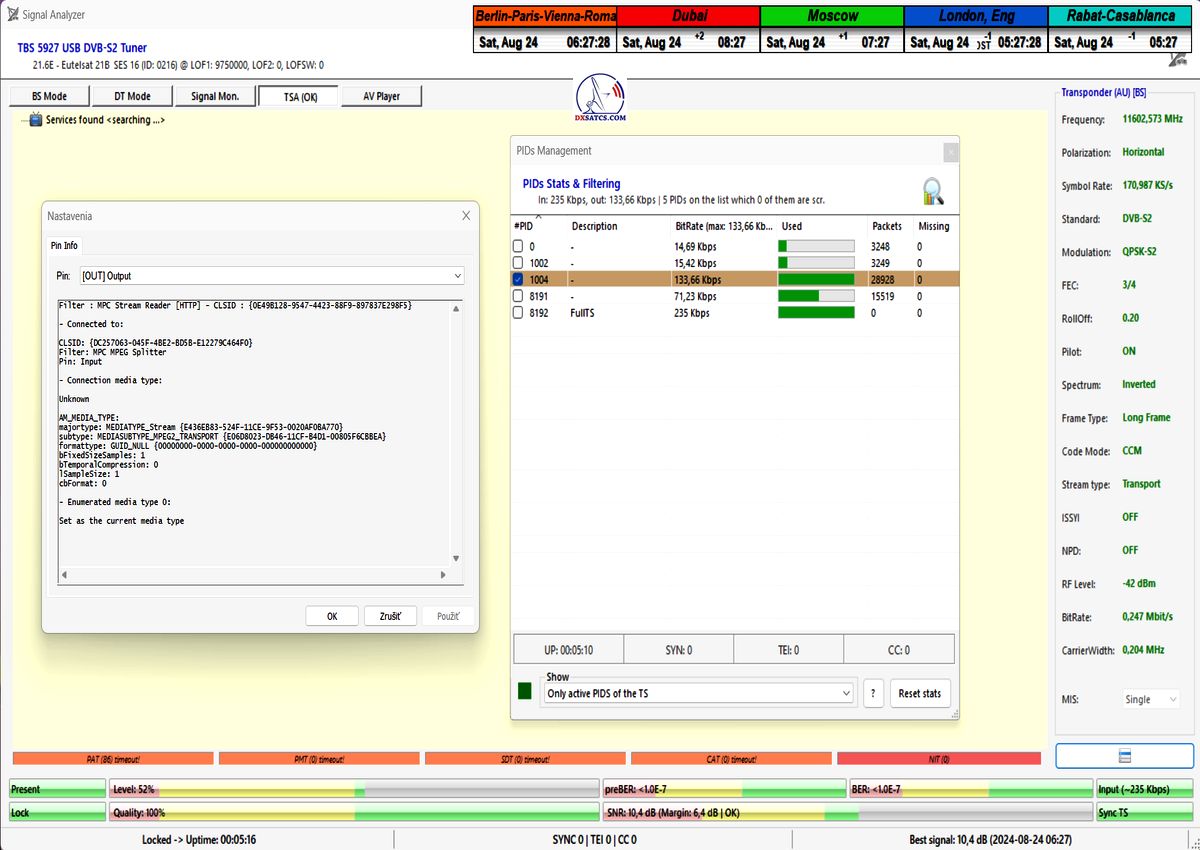The width and height of the screenshot is (1200, 850).
Task: Tick the checkbox for PID 8192 FullTS
Action: (518, 313)
